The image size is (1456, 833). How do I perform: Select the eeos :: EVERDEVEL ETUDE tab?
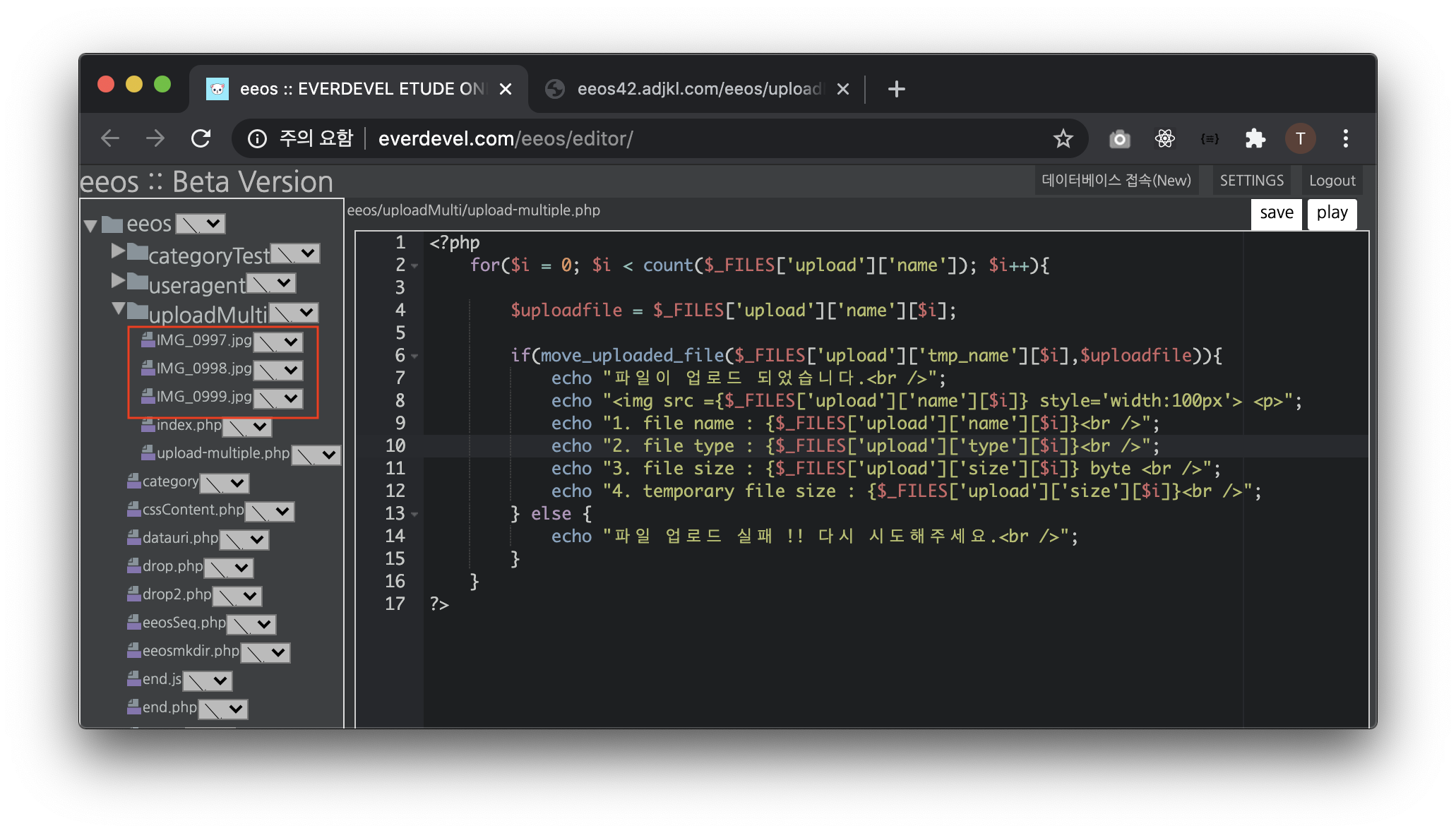click(x=360, y=89)
